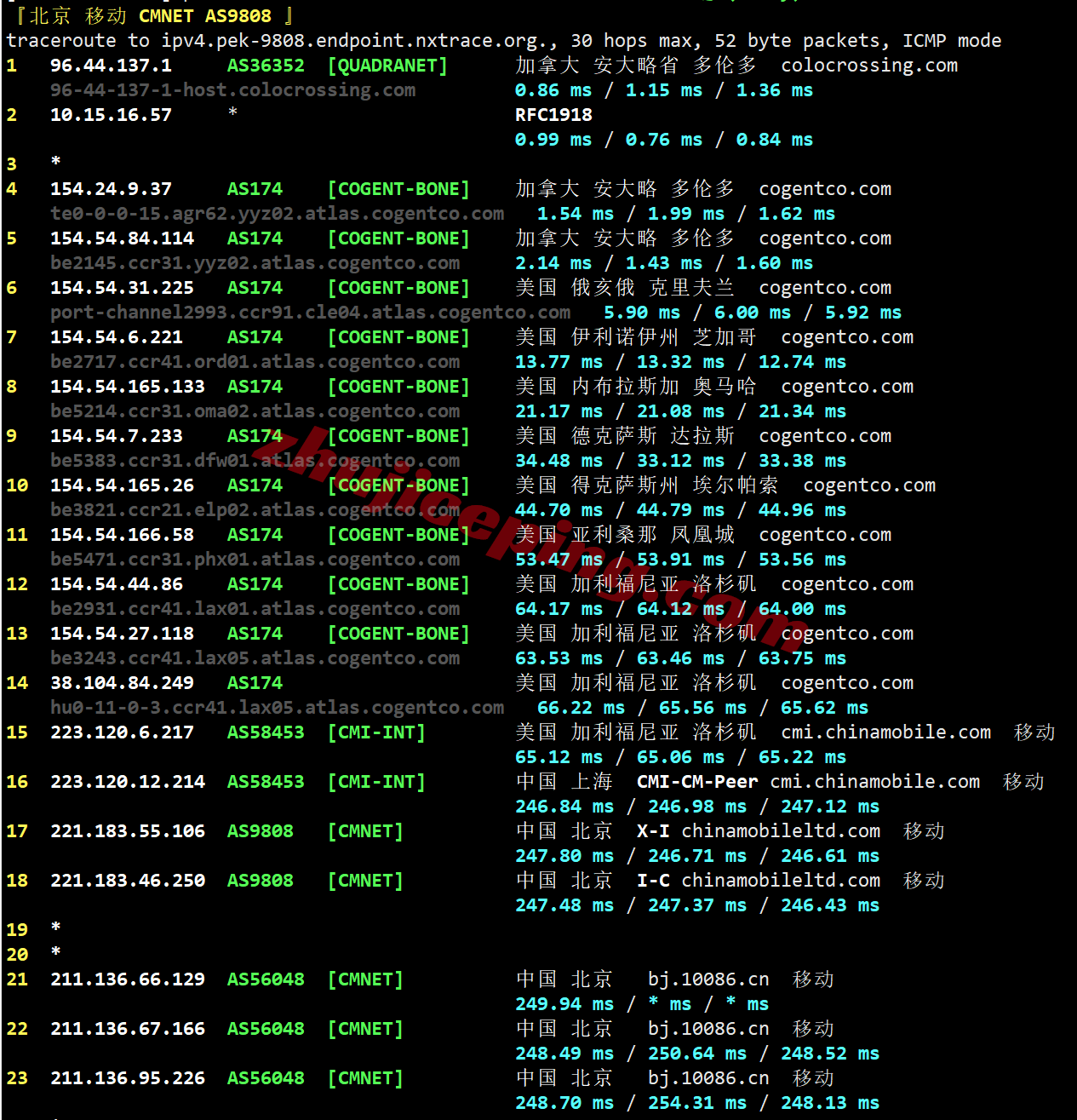Select latency 64.17 ms on hop 12

click(559, 609)
